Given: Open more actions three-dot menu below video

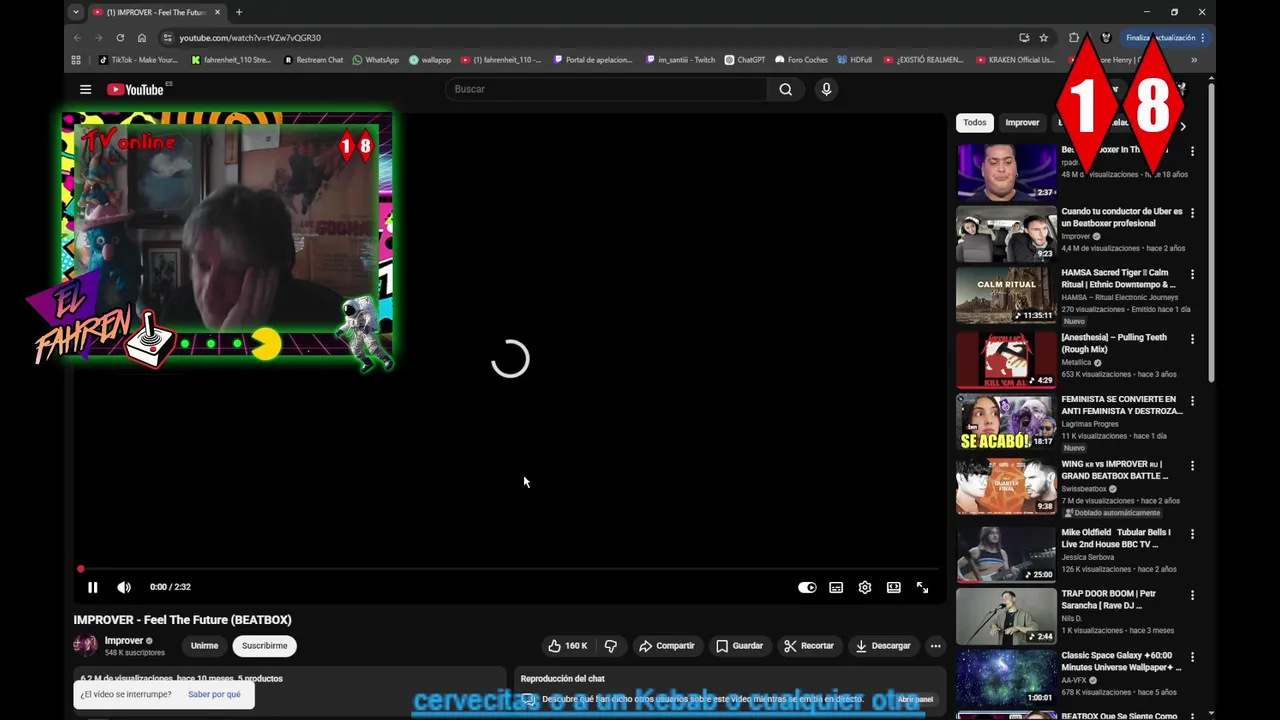Looking at the screenshot, I should point(935,646).
